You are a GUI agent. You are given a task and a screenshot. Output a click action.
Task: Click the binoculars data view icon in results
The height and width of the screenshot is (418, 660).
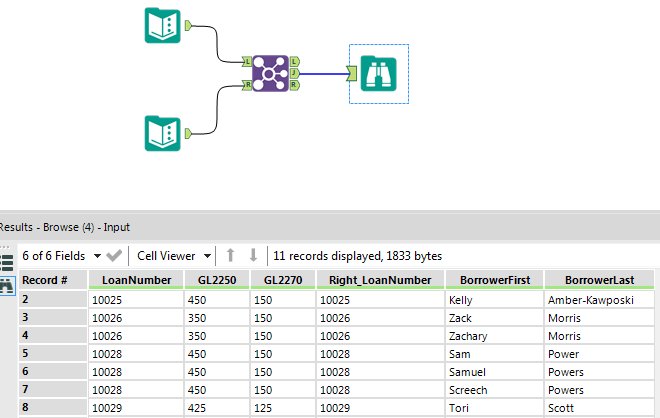click(x=7, y=286)
